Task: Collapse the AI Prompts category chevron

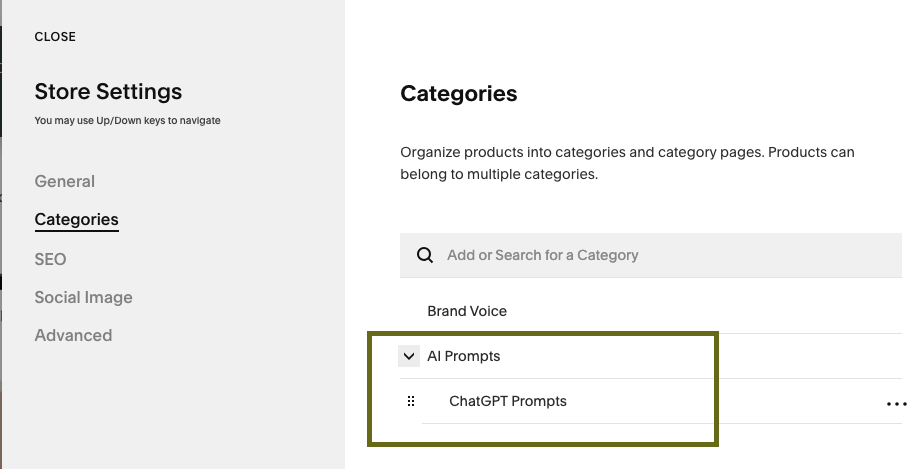Action: tap(409, 356)
